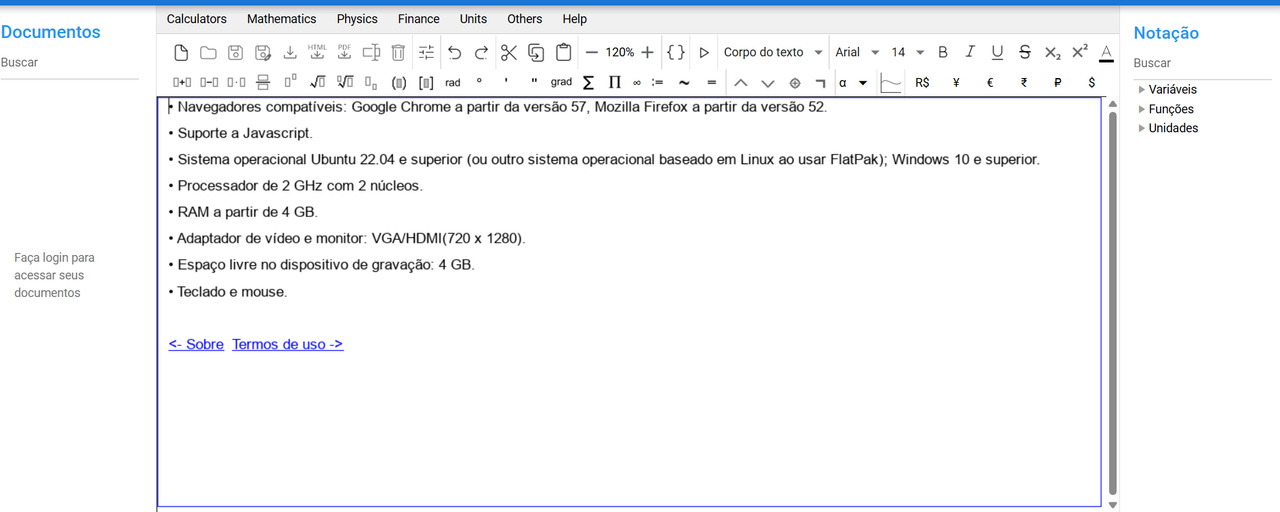
Task: Insert the logical NOT symbol
Action: (820, 83)
